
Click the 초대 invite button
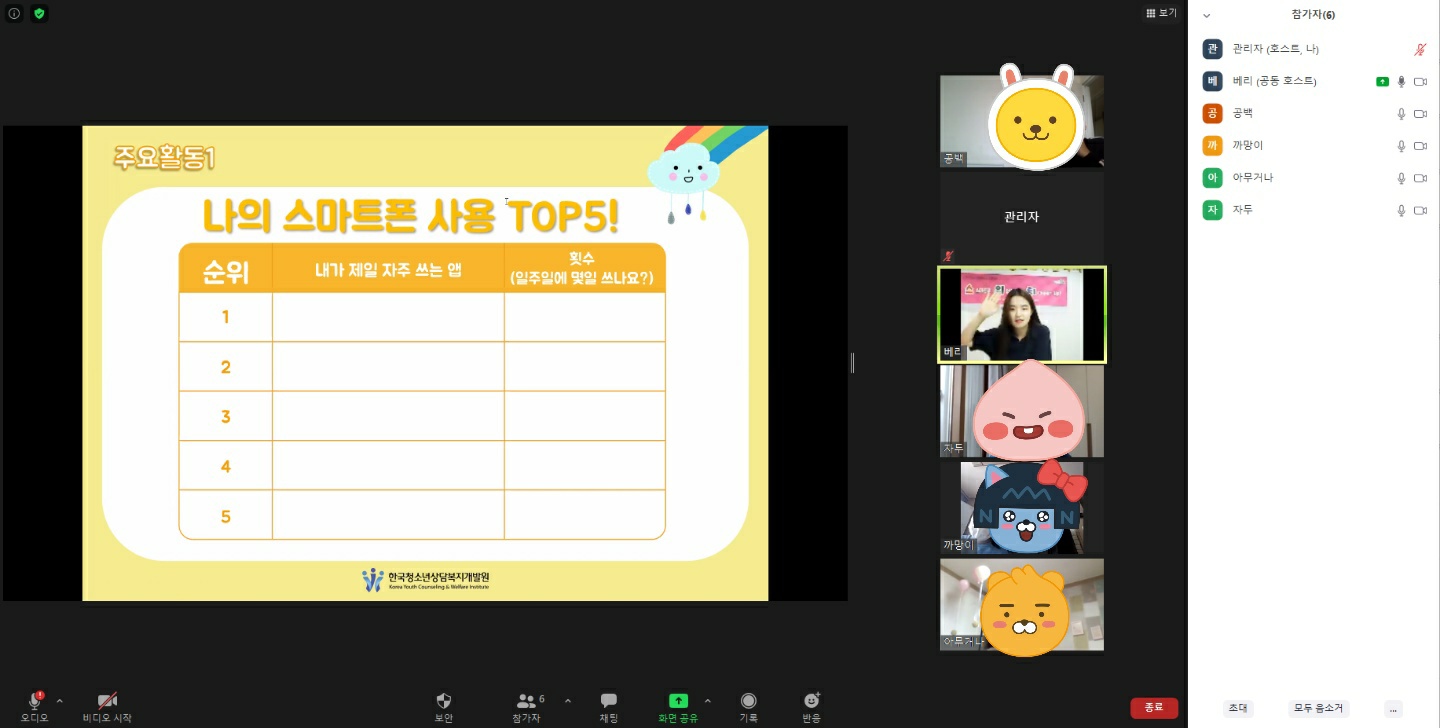pyautogui.click(x=1238, y=708)
